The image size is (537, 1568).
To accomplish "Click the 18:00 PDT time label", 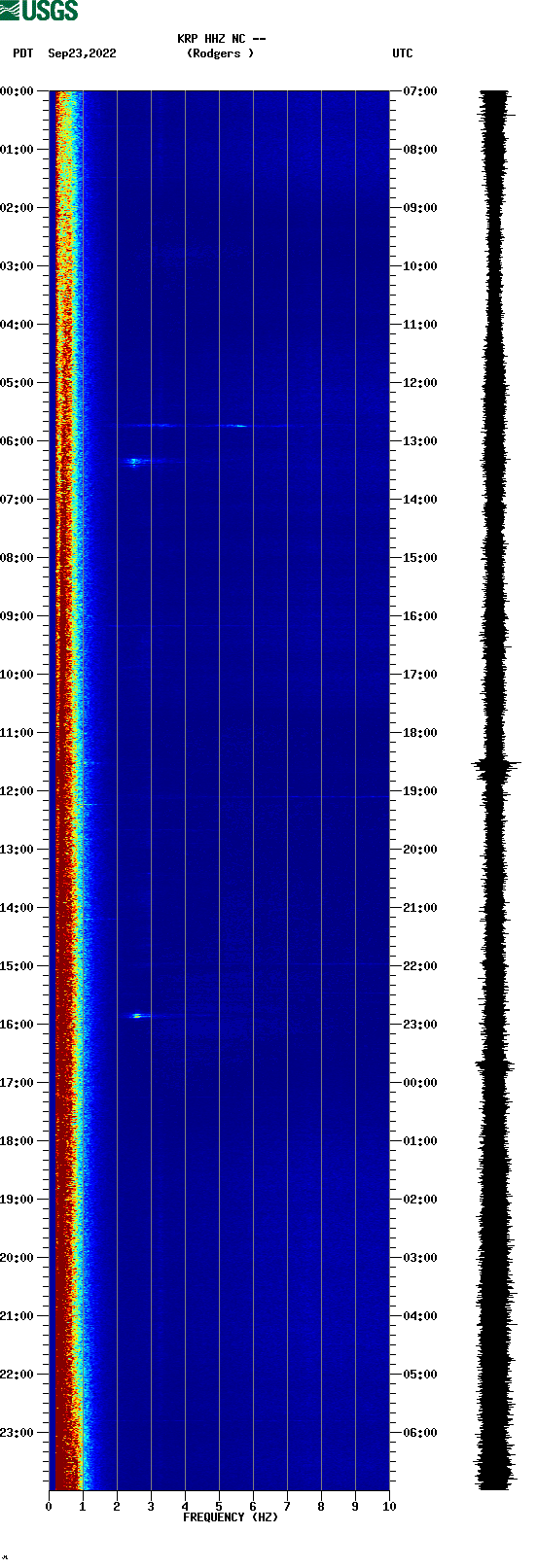I will [18, 1141].
